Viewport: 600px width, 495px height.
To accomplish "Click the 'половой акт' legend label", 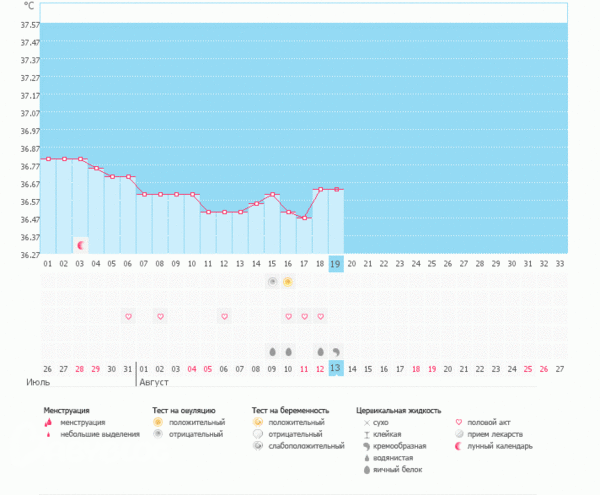I will coord(489,423).
